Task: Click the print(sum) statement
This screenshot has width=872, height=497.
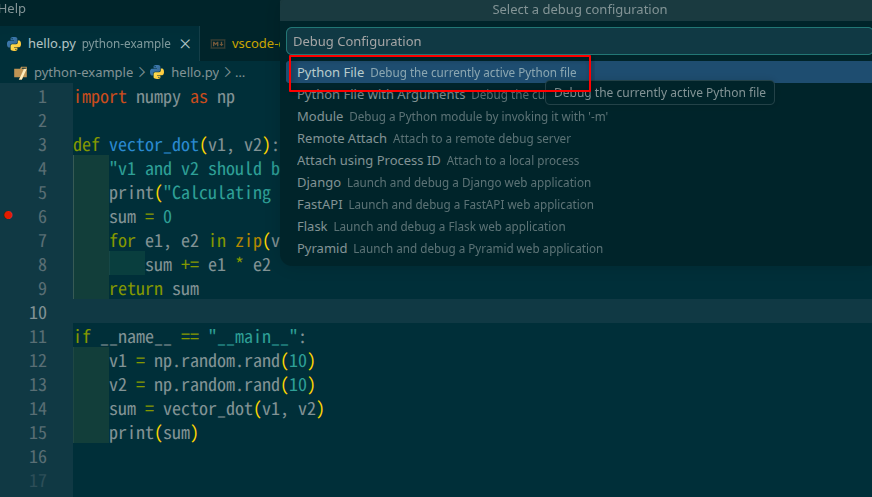Action: pos(153,433)
